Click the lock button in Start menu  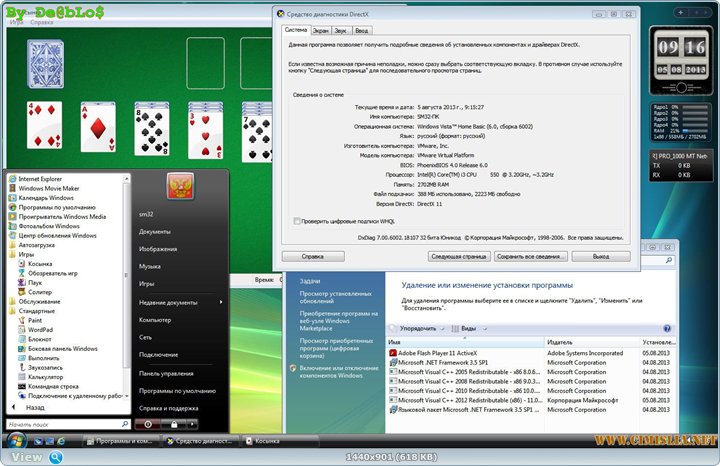click(175, 424)
